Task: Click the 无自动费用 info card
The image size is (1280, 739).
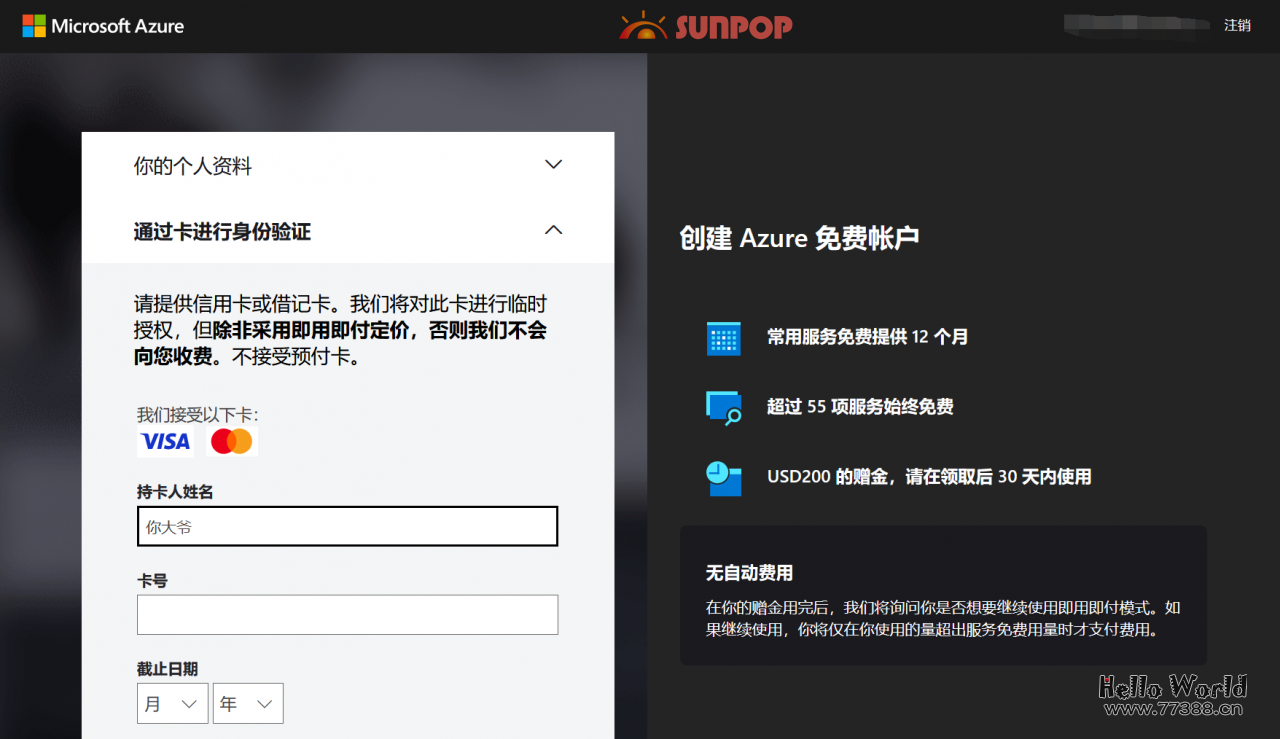Action: pyautogui.click(x=943, y=595)
